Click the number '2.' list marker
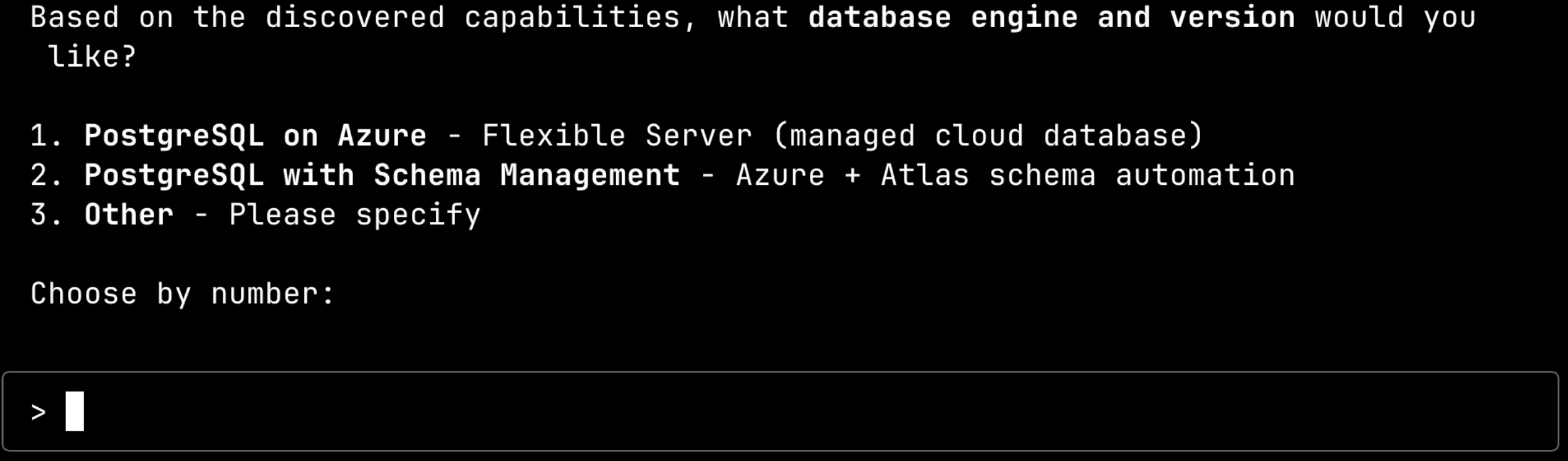1568x461 pixels. coord(46,176)
